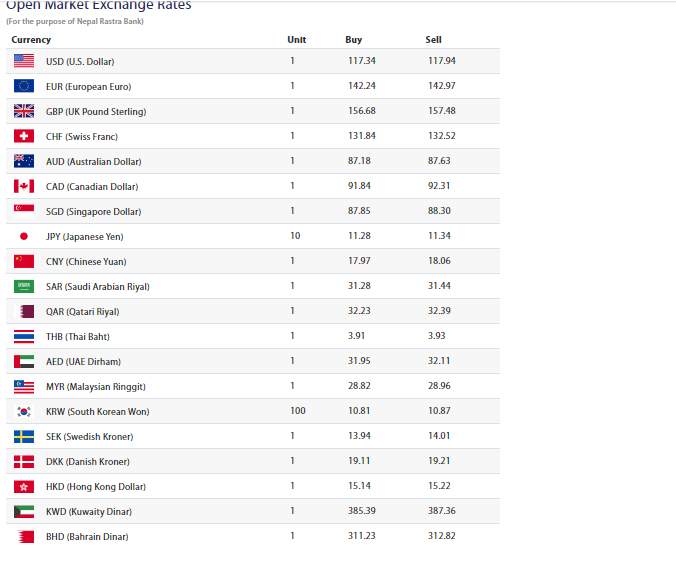Click the Unit column header
Image resolution: width=676 pixels, height=561 pixels.
pyautogui.click(x=296, y=40)
